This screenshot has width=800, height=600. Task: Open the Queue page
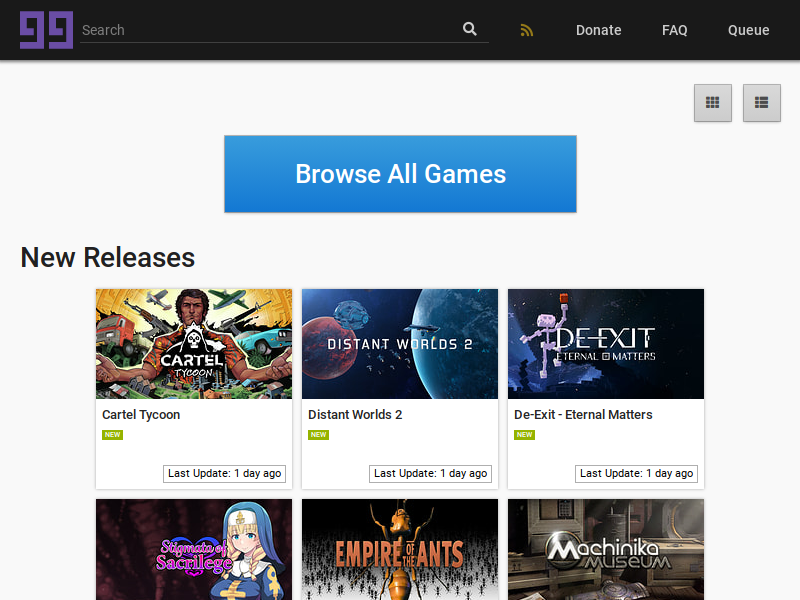(748, 30)
